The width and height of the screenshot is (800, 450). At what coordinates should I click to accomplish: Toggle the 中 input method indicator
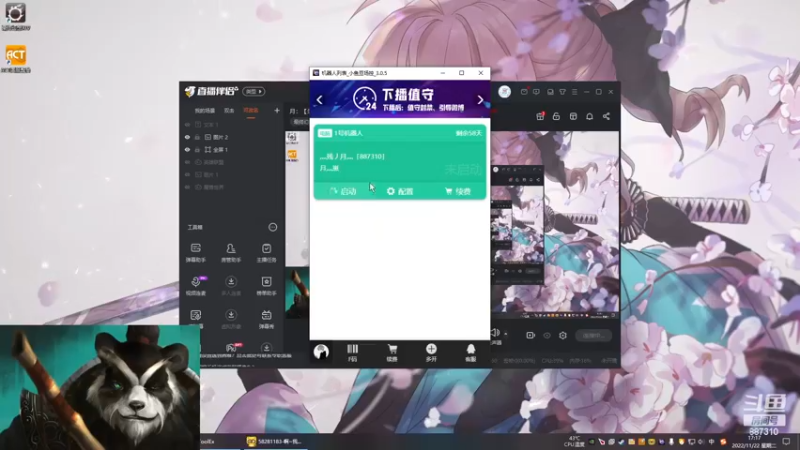tap(711, 441)
